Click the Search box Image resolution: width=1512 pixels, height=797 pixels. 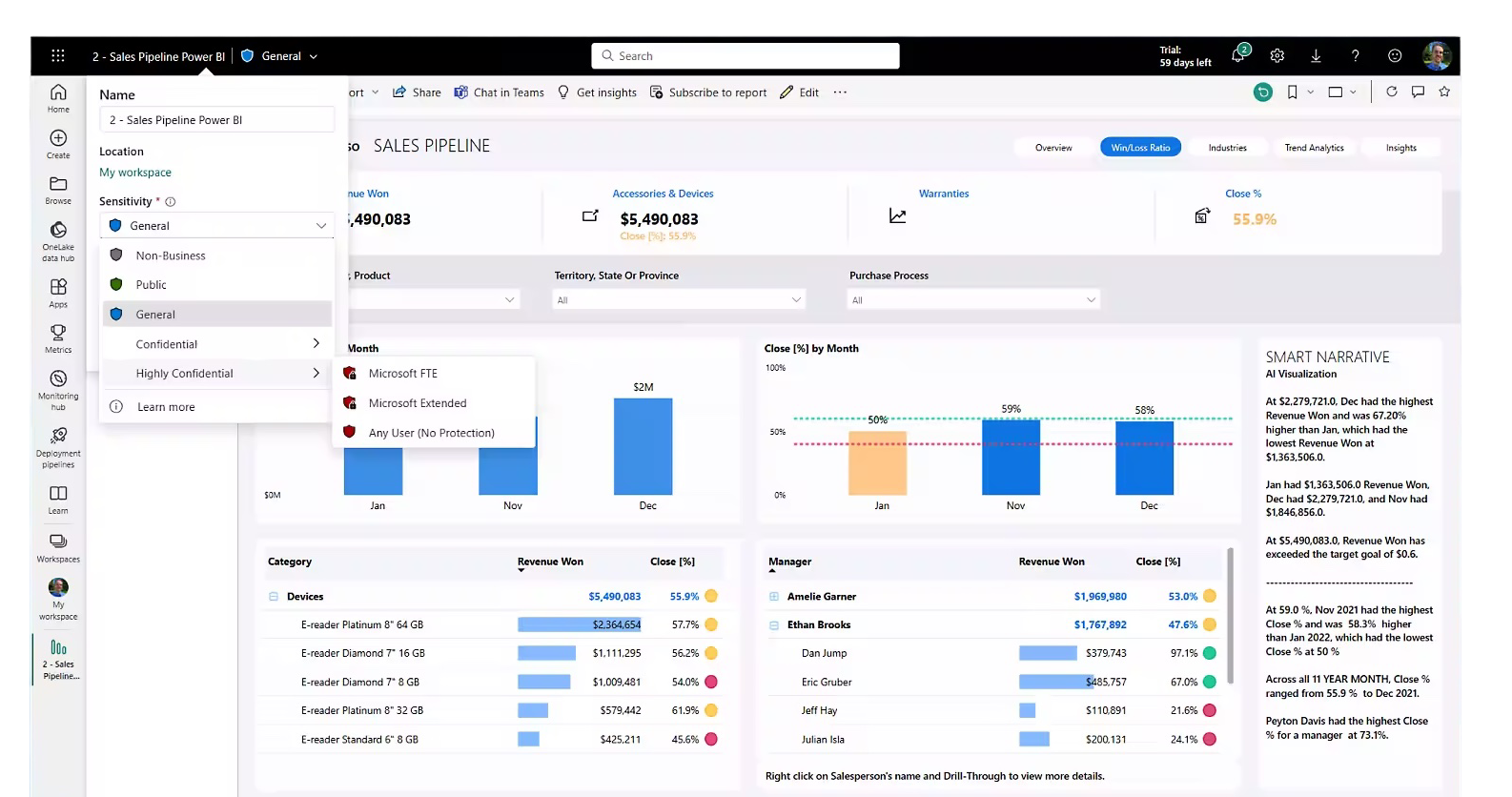tap(746, 56)
